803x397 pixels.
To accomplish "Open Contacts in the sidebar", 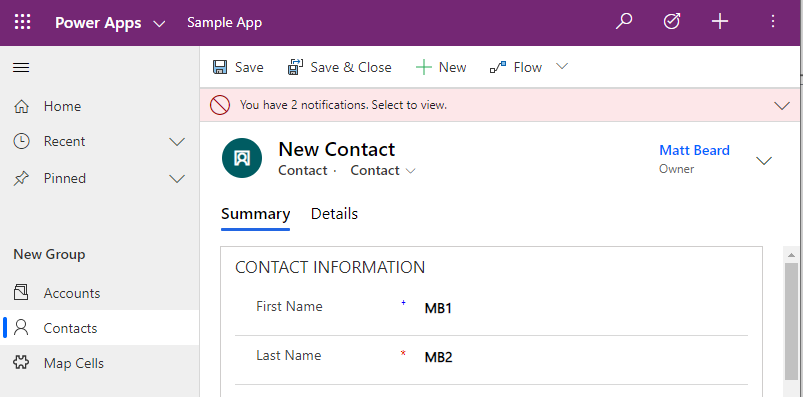I will pyautogui.click(x=100, y=328).
